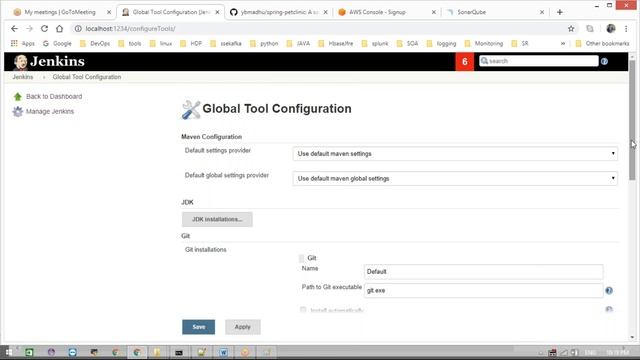Open the TeamViewer icon in the taskbar
Image resolution: width=640 pixels, height=360 pixels.
[x=72, y=352]
